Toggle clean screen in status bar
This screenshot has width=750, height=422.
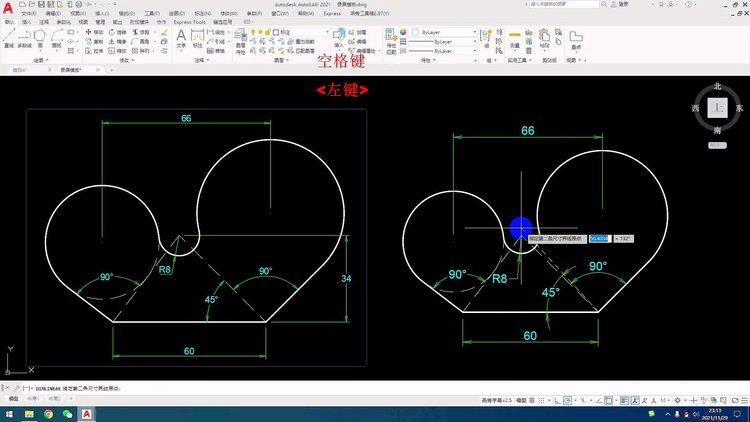pos(735,400)
